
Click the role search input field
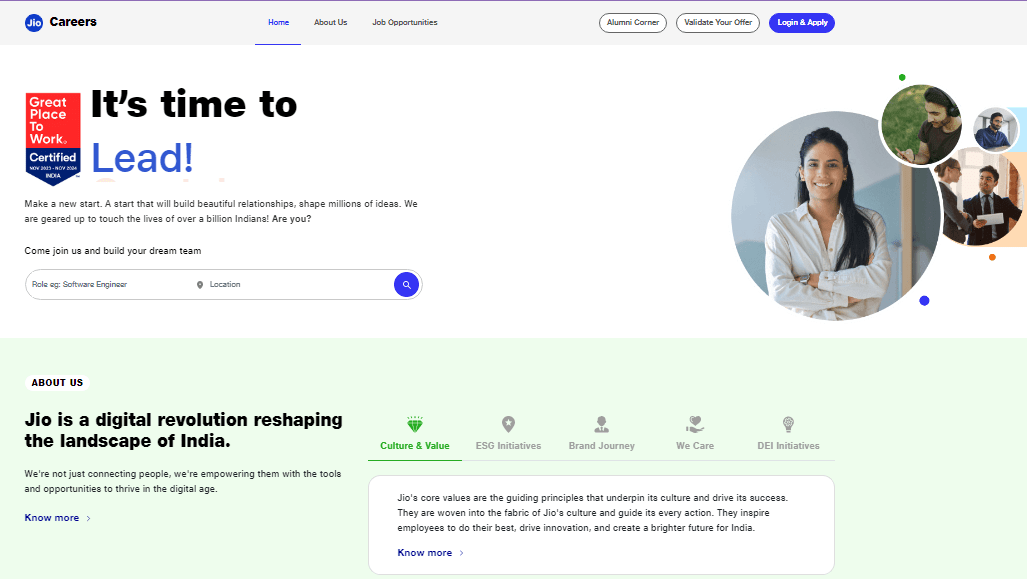click(x=110, y=284)
